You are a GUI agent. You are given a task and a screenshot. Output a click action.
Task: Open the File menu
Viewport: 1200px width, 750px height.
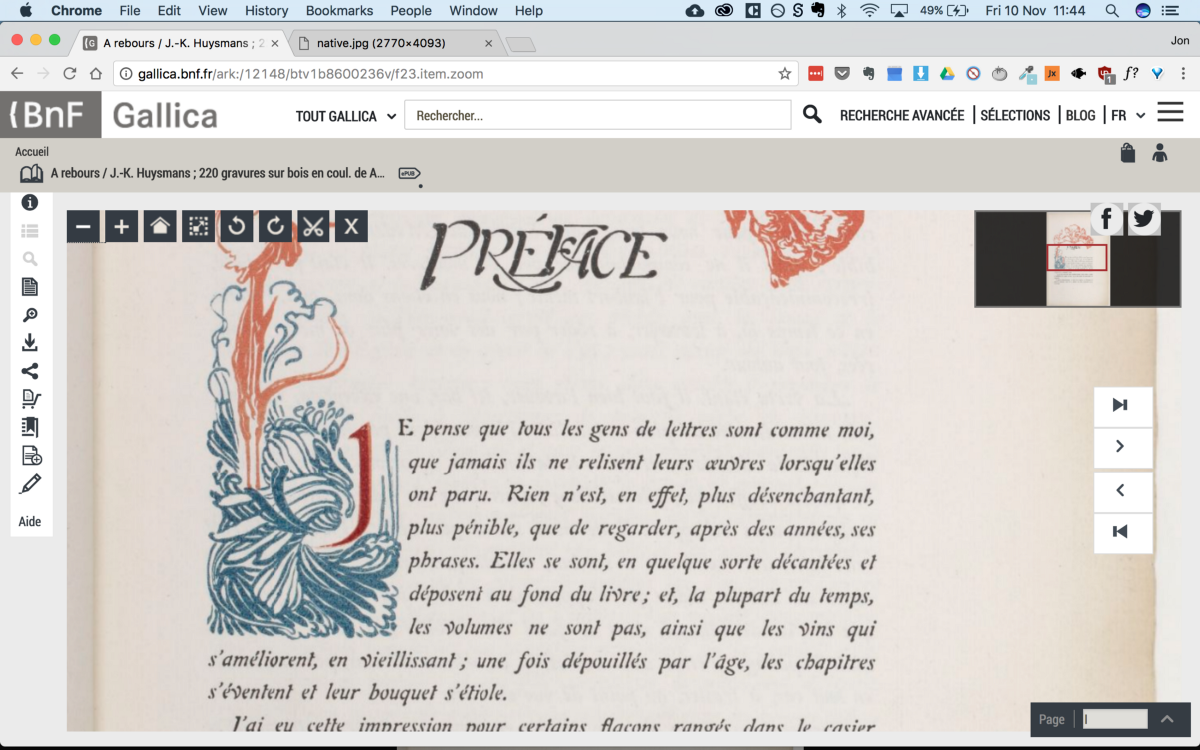pos(130,11)
